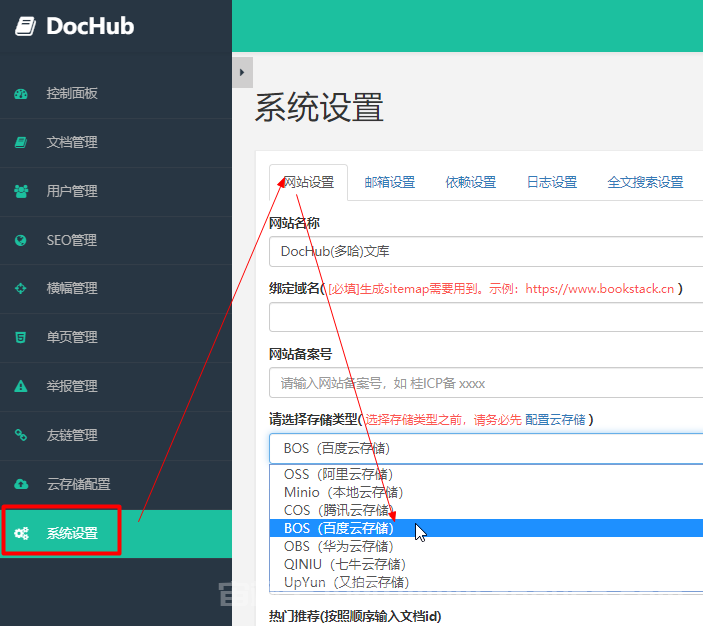This screenshot has height=626, width=703.
Task: Click the DocHub book logo icon
Action: [x=25, y=26]
